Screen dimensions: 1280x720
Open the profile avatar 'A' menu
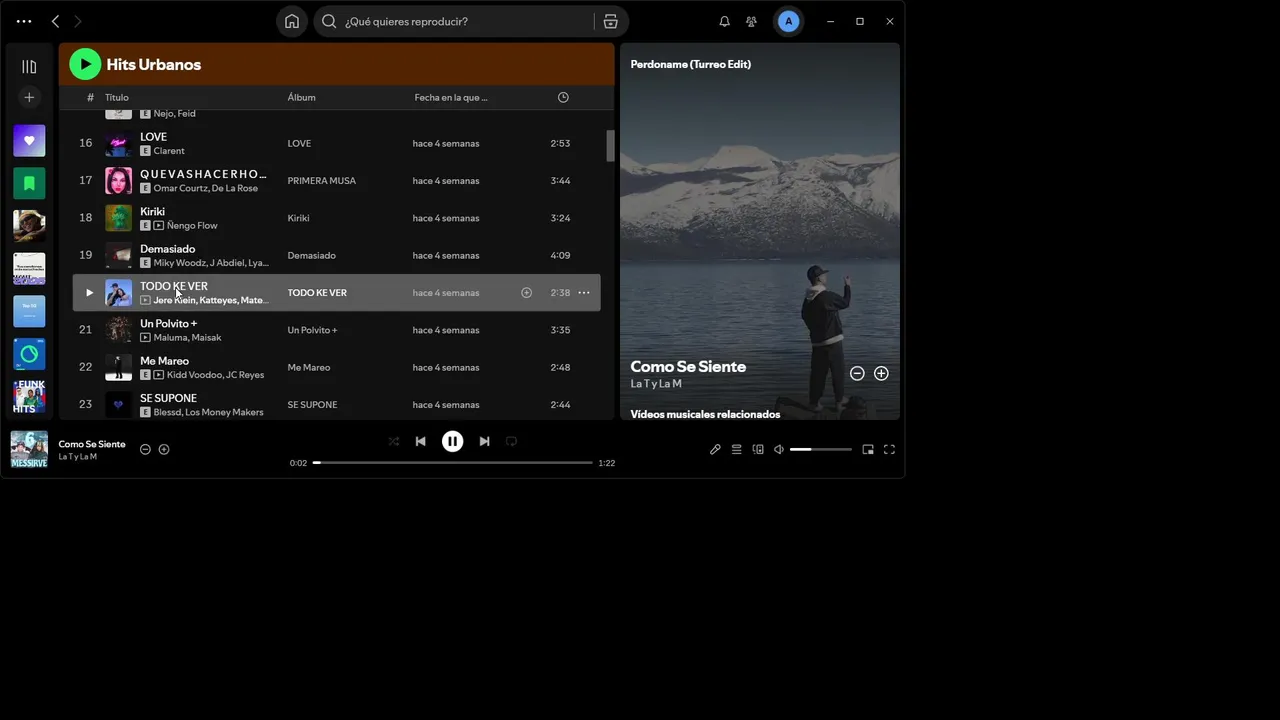(x=789, y=21)
